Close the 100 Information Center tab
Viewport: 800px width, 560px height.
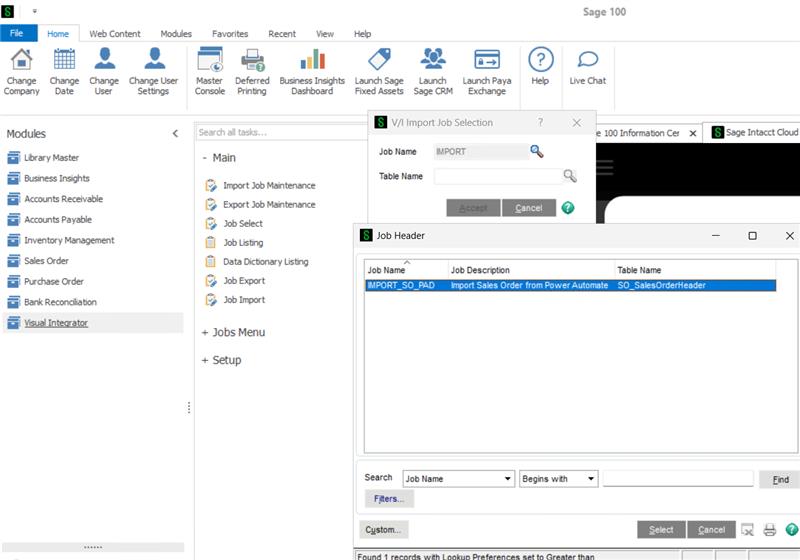[693, 133]
